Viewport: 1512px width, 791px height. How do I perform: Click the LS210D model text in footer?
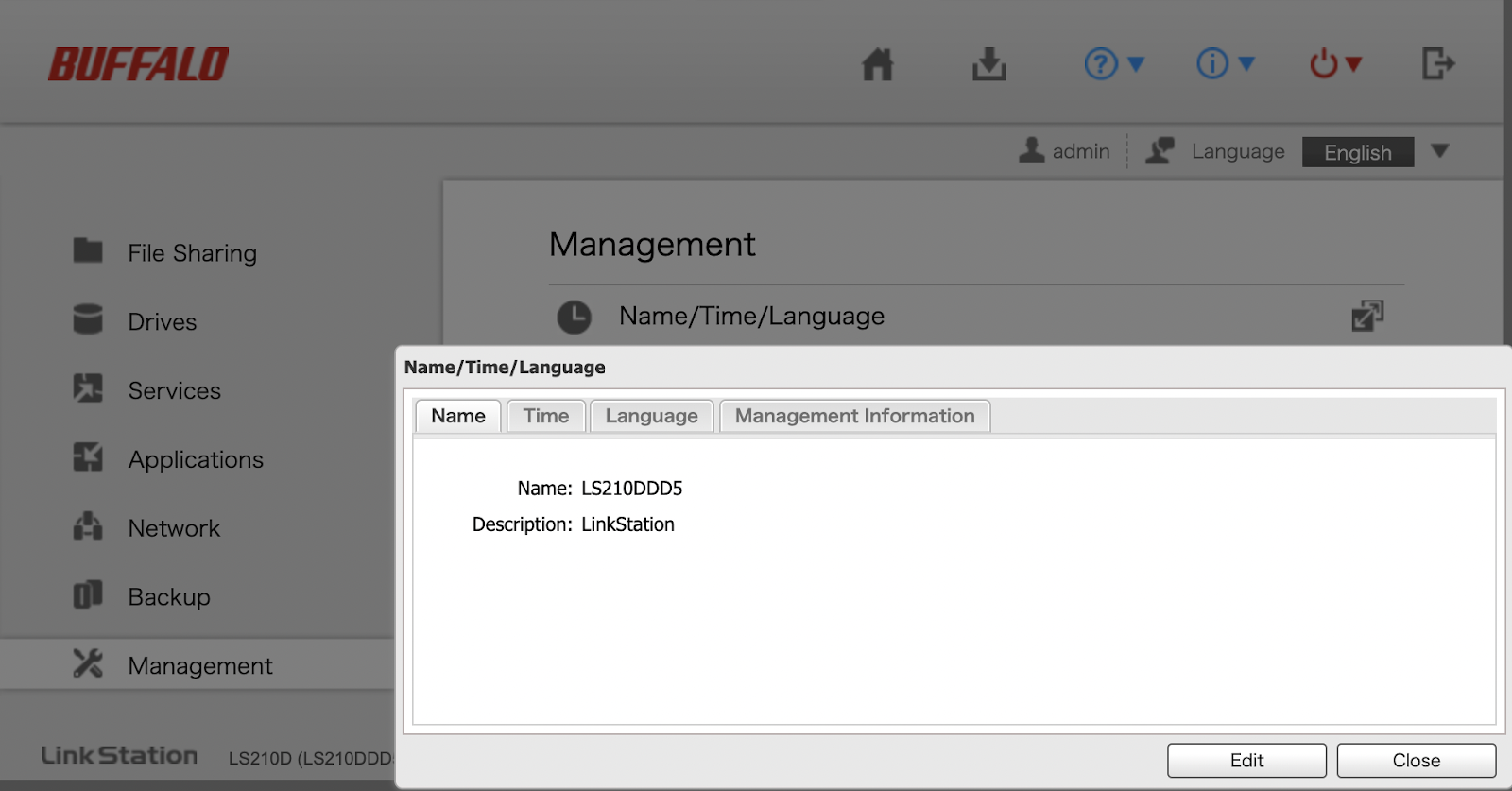(311, 758)
